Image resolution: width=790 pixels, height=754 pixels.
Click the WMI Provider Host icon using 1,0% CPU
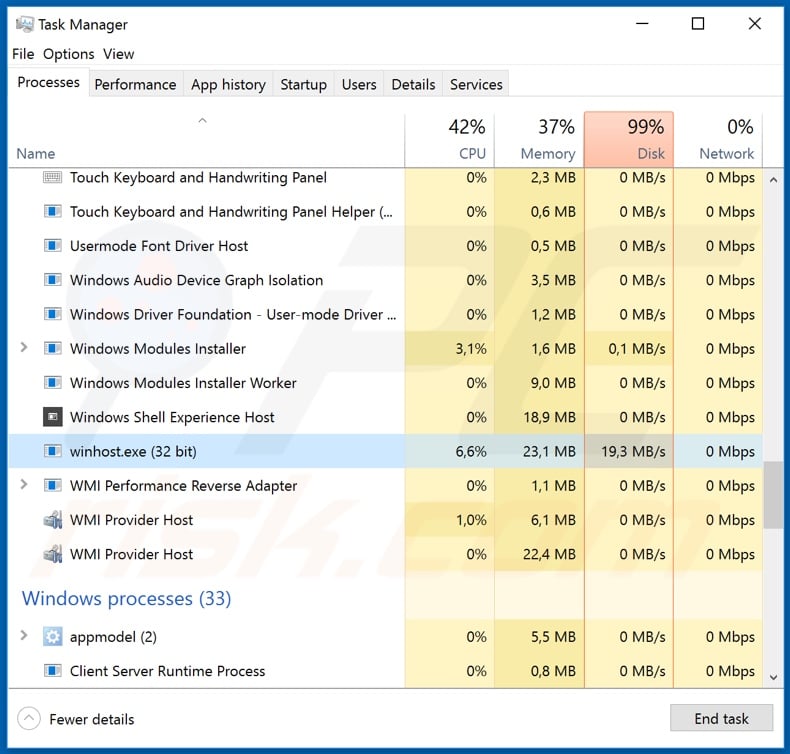coord(52,519)
